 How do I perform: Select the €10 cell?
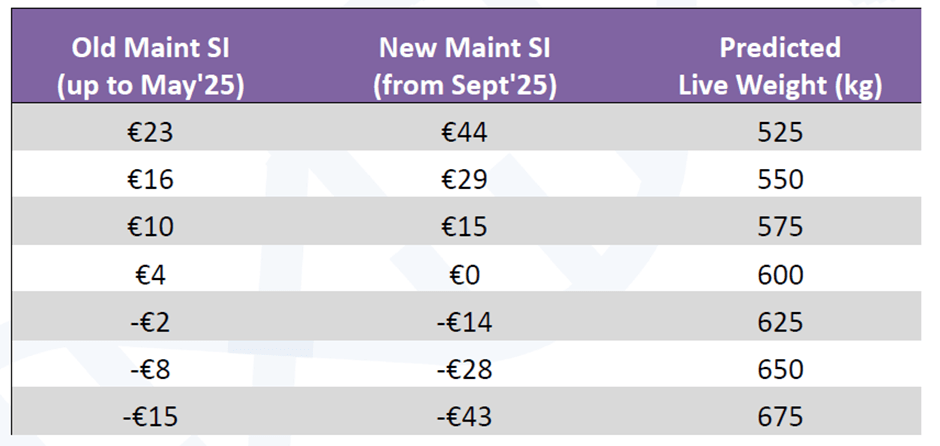152,227
